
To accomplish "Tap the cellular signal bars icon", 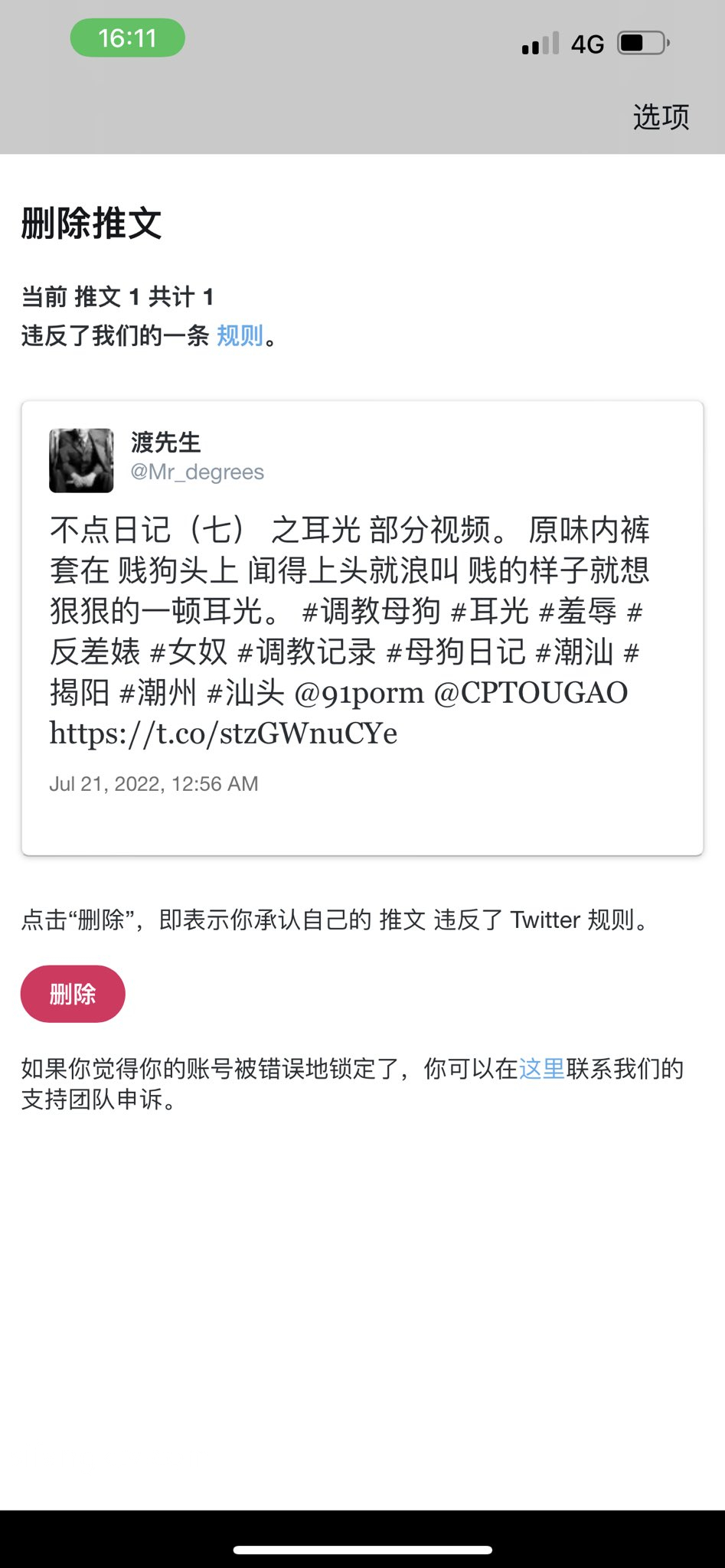I will click(x=540, y=44).
